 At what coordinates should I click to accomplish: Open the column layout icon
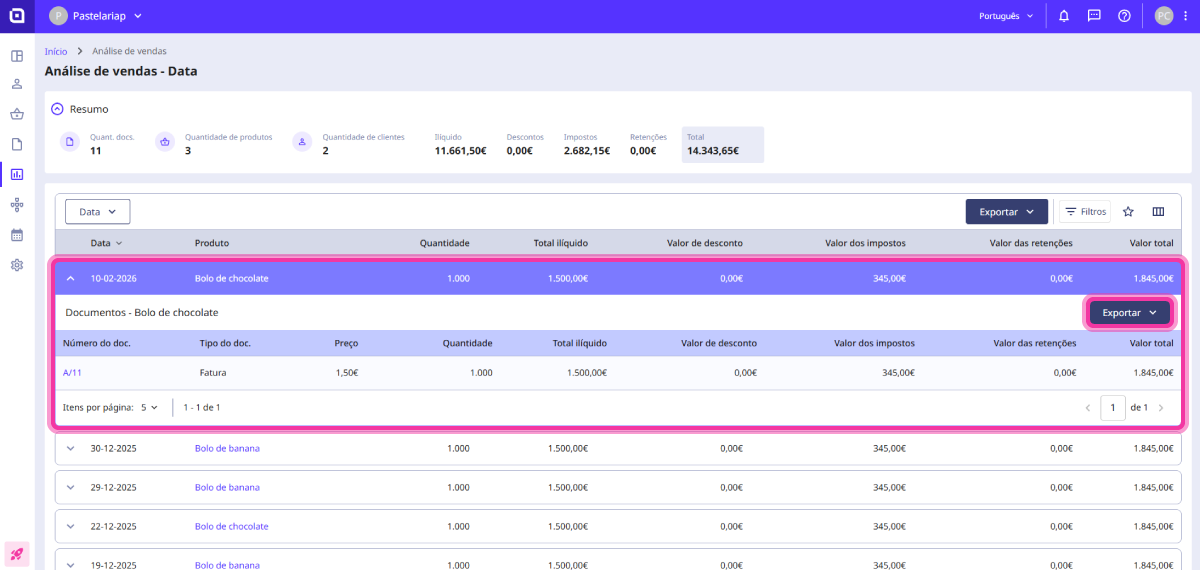1158,212
